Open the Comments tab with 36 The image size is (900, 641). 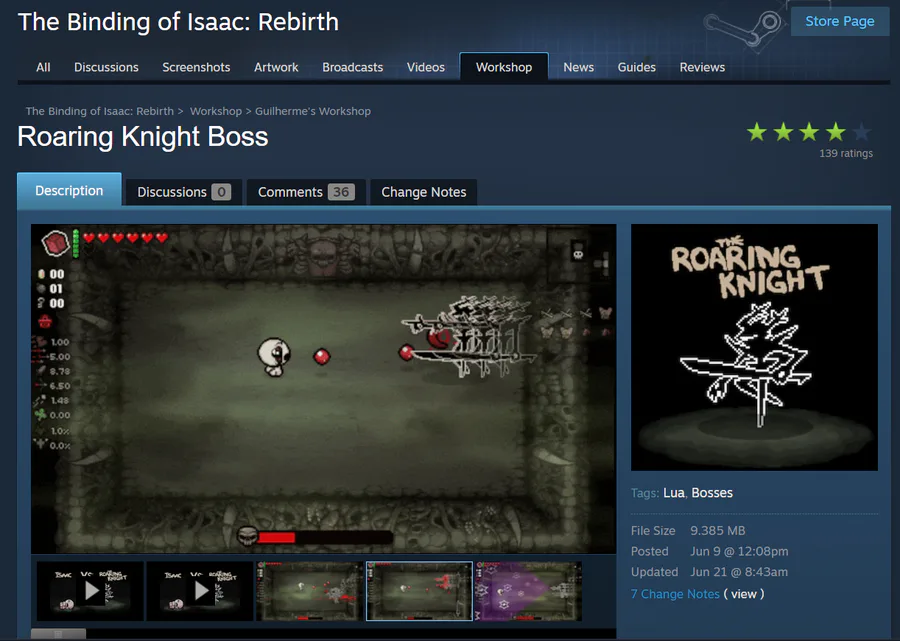point(305,192)
